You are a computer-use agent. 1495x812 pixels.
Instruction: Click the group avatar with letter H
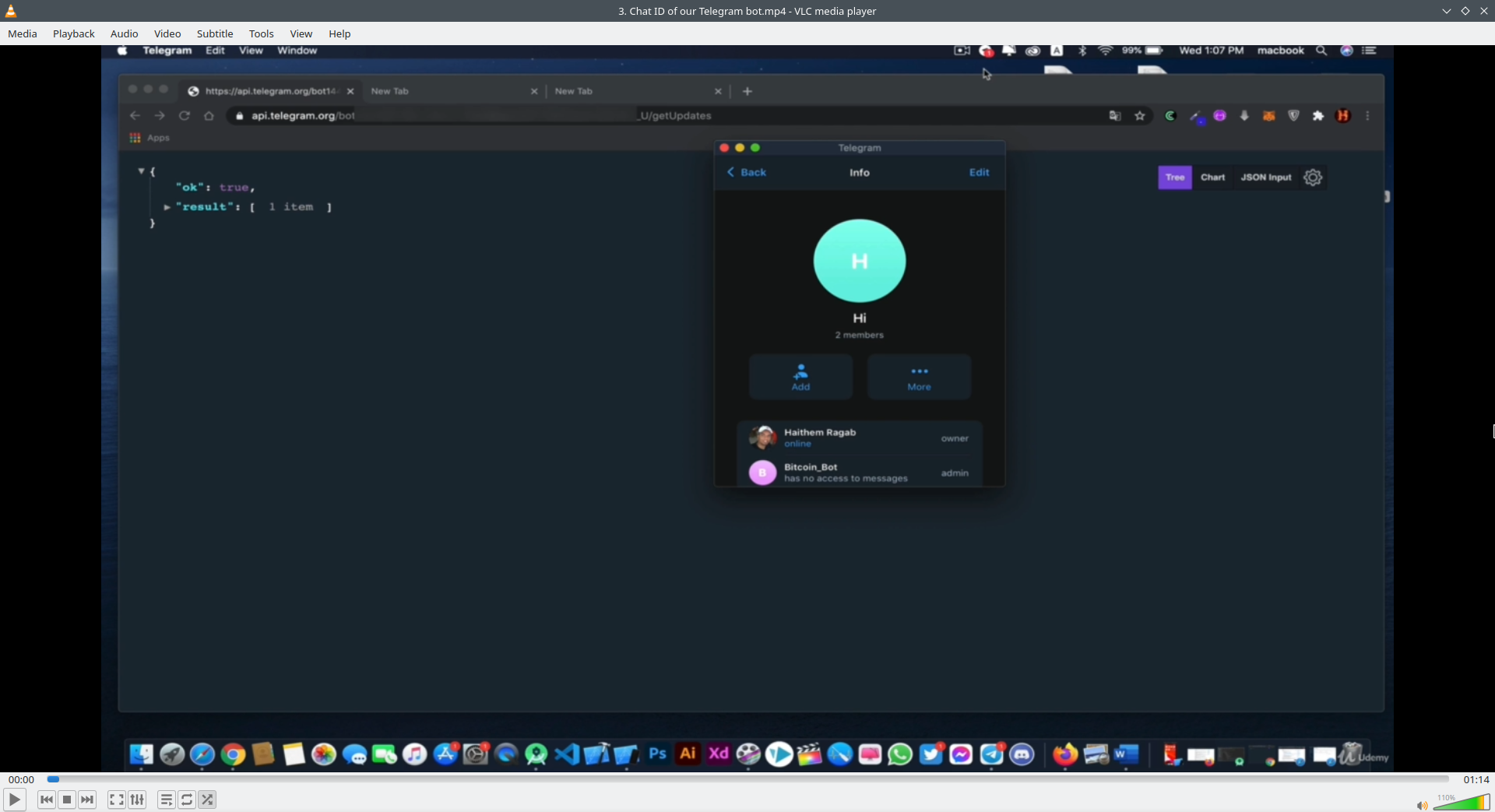tap(860, 261)
